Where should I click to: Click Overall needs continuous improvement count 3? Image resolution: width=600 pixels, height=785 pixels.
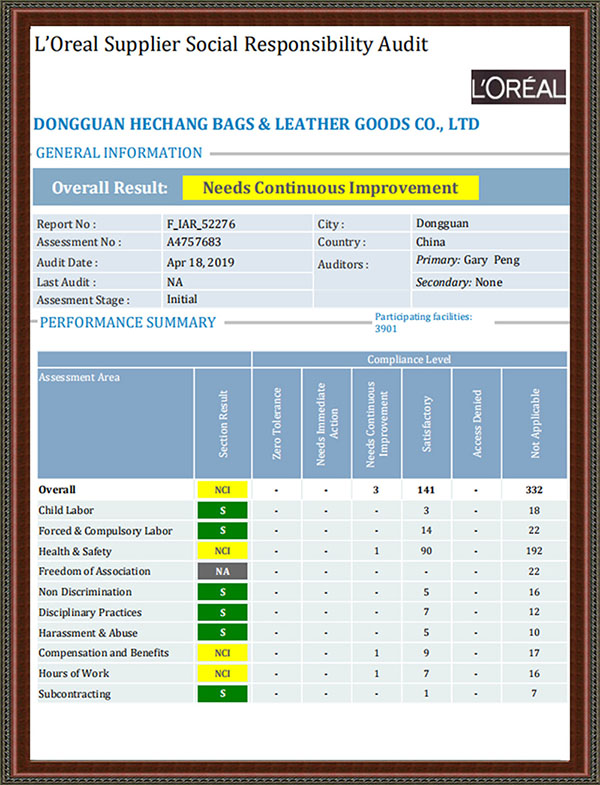tap(376, 490)
